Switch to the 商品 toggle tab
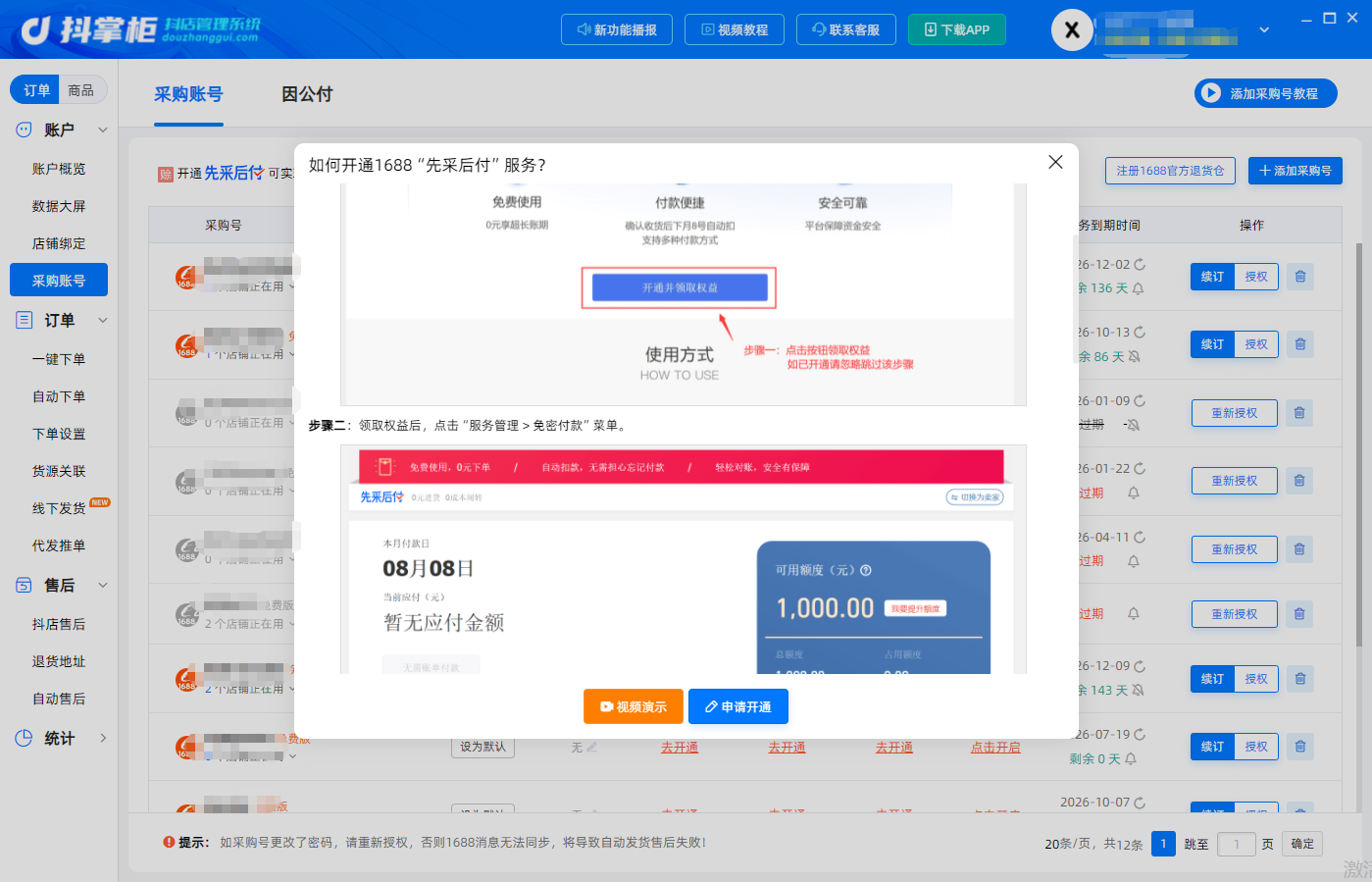 click(x=81, y=89)
